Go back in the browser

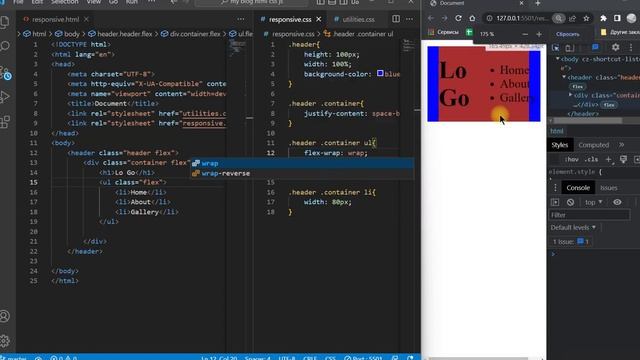tap(431, 18)
